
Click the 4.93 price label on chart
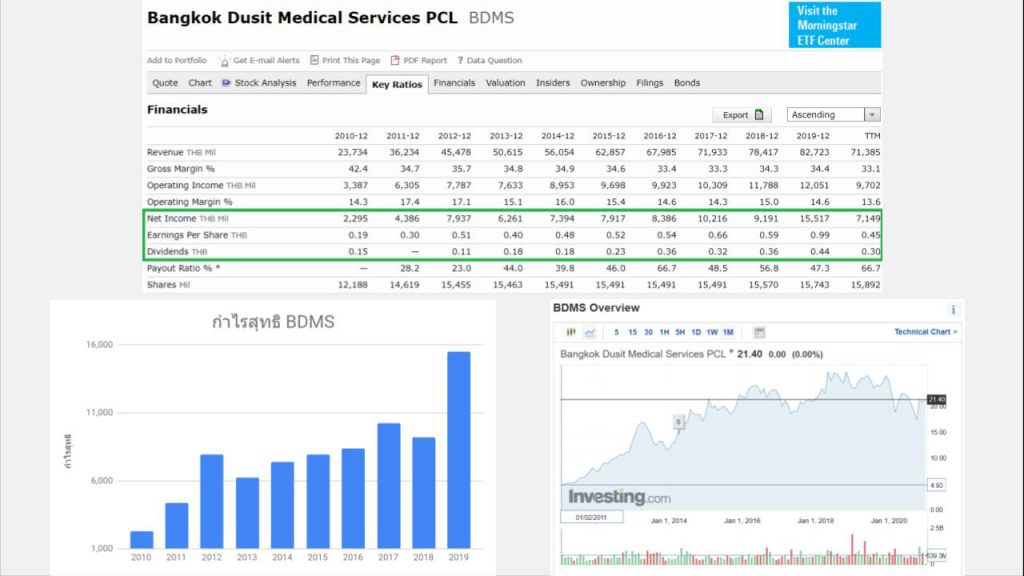tap(936, 485)
